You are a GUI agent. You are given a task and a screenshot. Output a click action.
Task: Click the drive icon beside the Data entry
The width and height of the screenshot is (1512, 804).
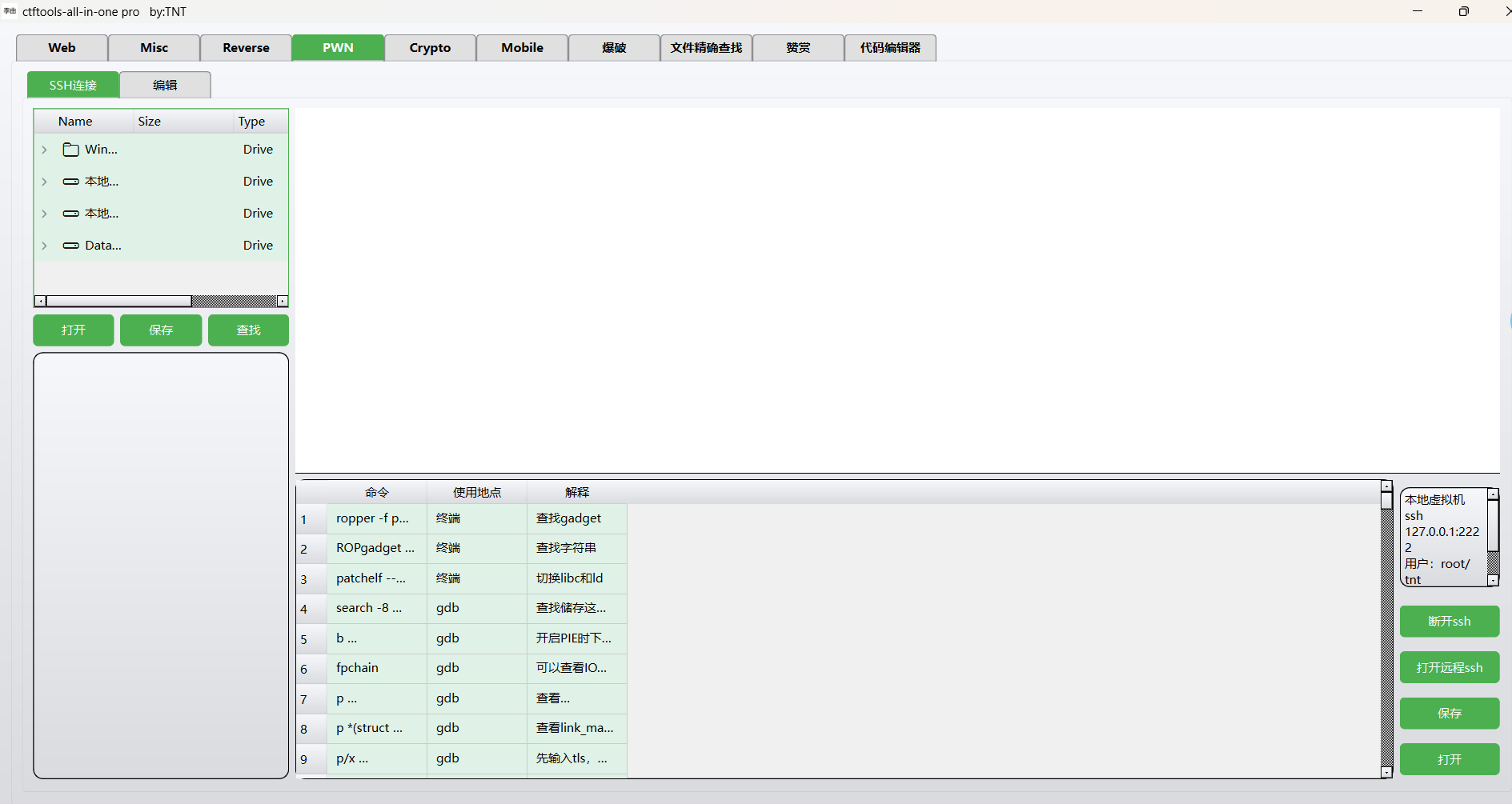click(x=70, y=245)
